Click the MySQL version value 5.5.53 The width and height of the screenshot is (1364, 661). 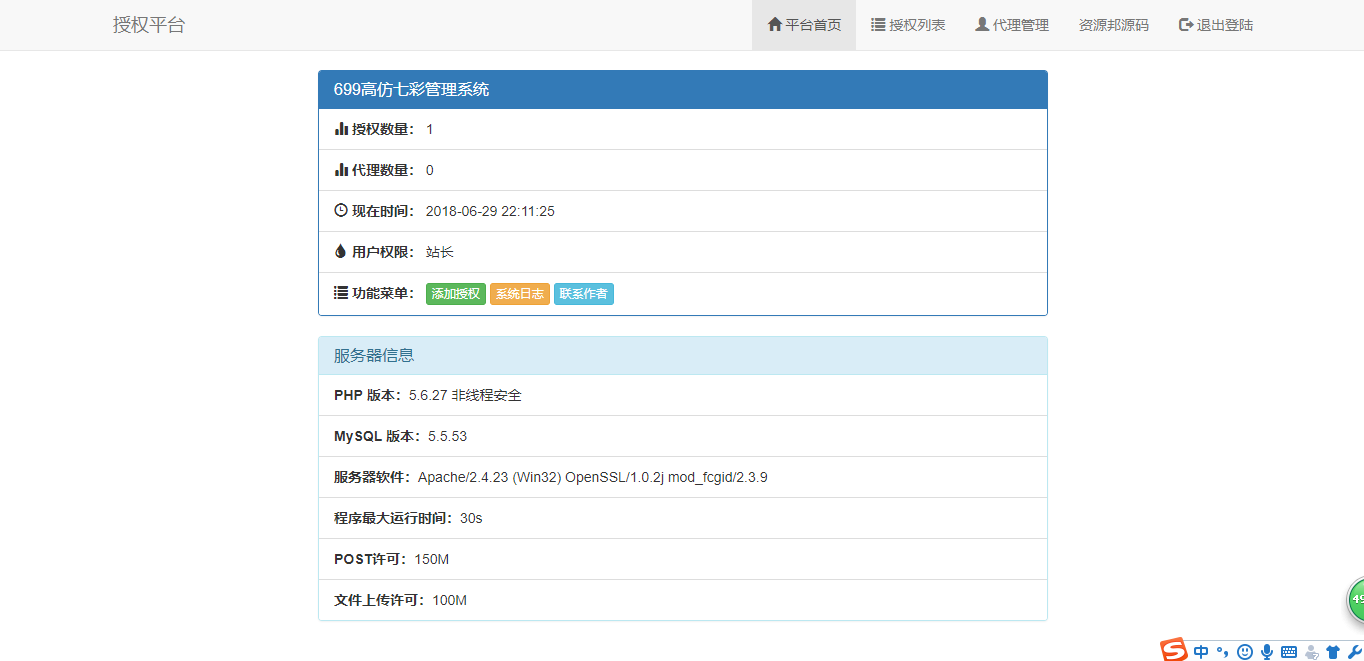pyautogui.click(x=447, y=436)
